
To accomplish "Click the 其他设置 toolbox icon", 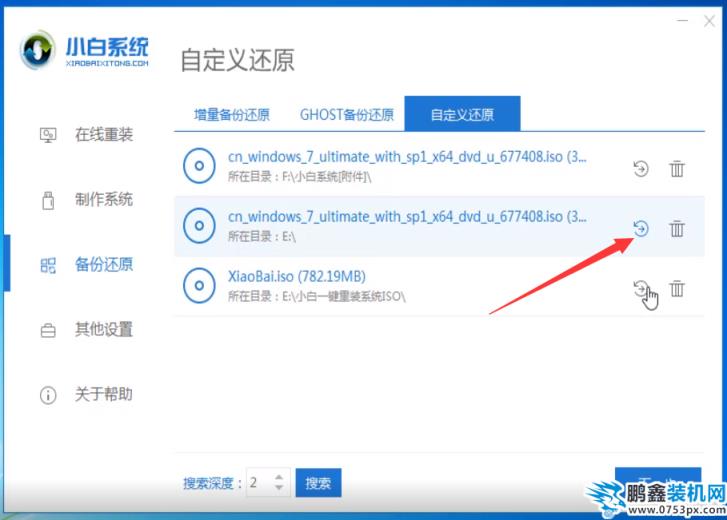I will pos(48,330).
